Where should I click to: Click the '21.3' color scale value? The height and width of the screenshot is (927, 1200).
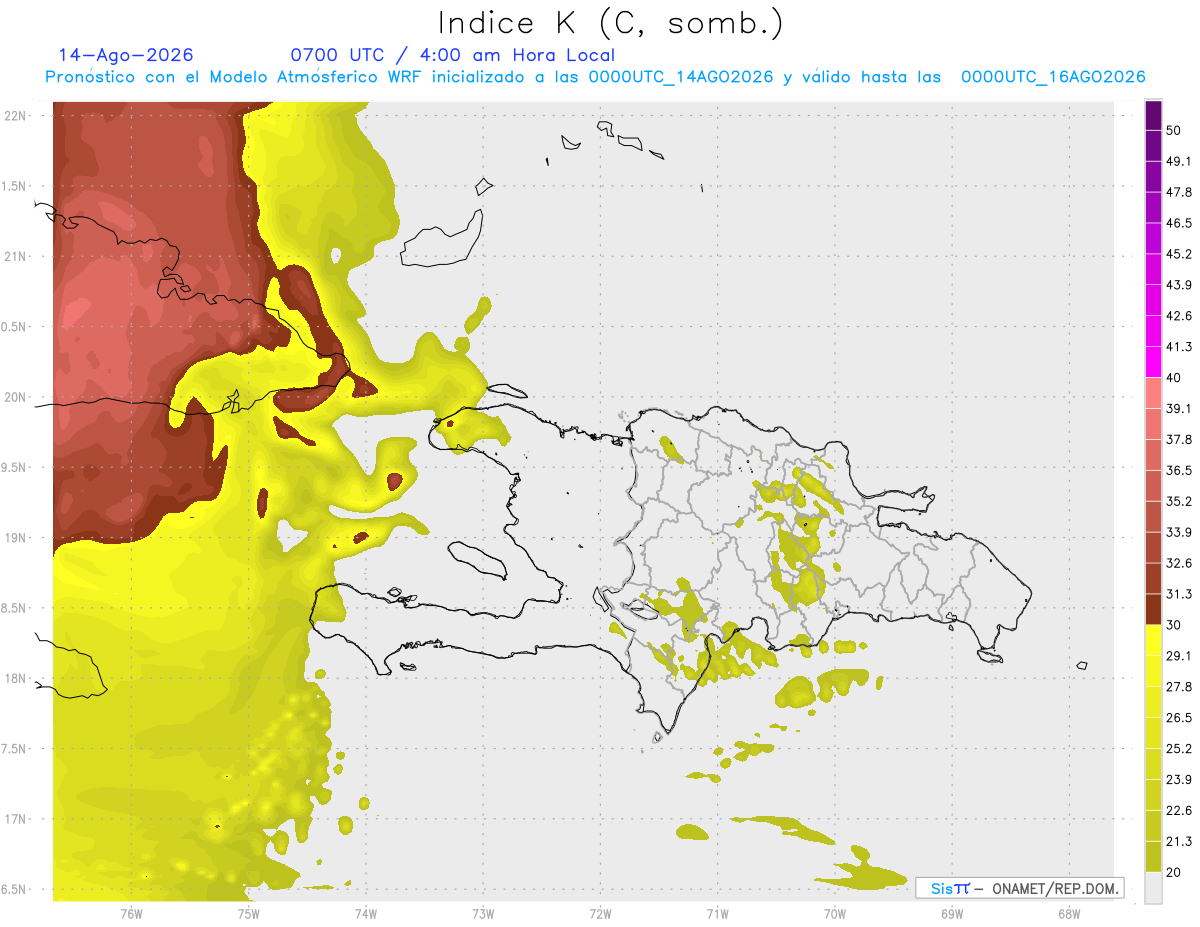[1179, 841]
